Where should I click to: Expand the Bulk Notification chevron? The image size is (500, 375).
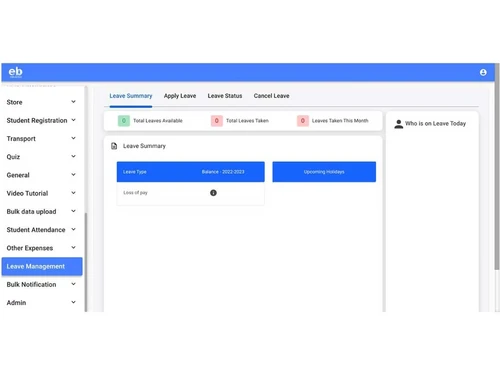(x=73, y=284)
